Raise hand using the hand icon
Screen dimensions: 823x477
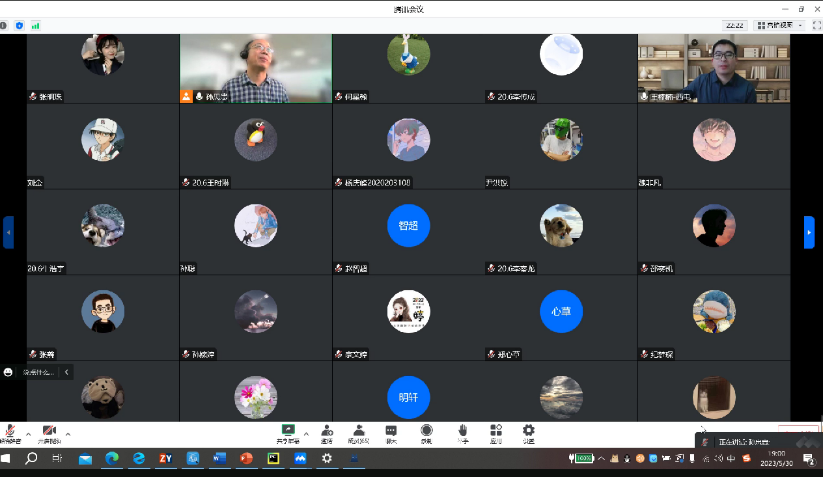pos(462,432)
